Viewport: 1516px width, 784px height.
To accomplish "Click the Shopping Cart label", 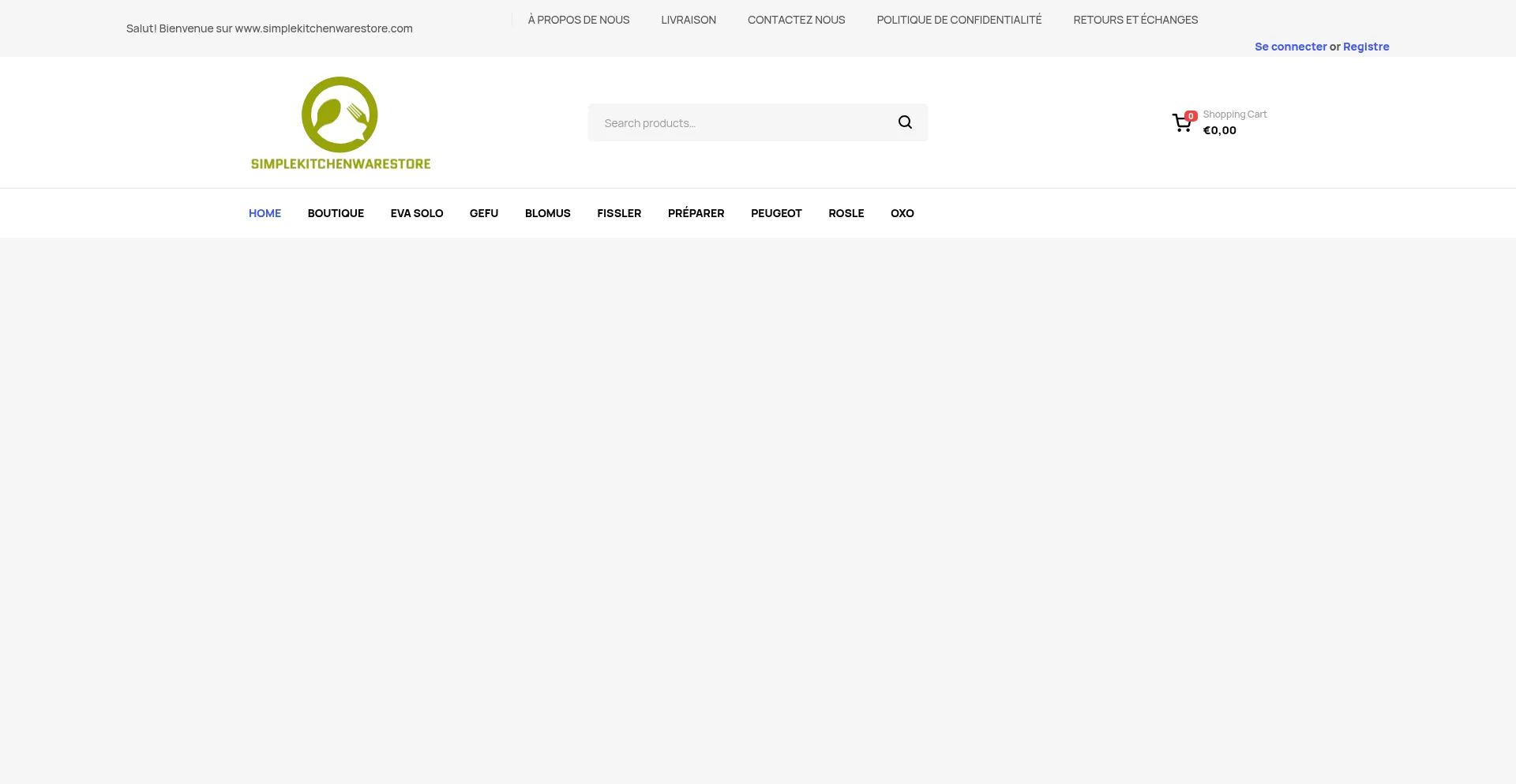I will (1235, 114).
